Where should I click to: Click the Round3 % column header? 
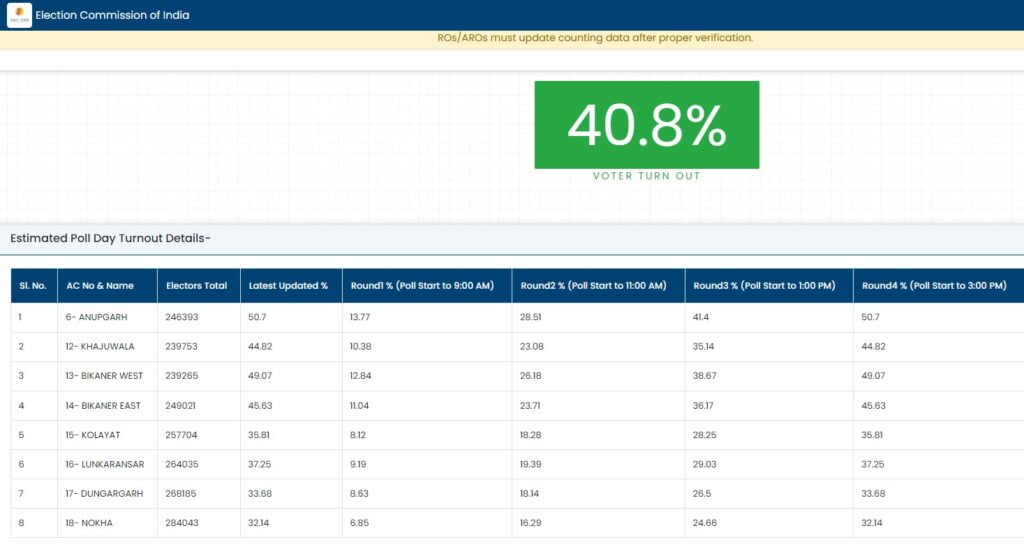[x=769, y=286]
